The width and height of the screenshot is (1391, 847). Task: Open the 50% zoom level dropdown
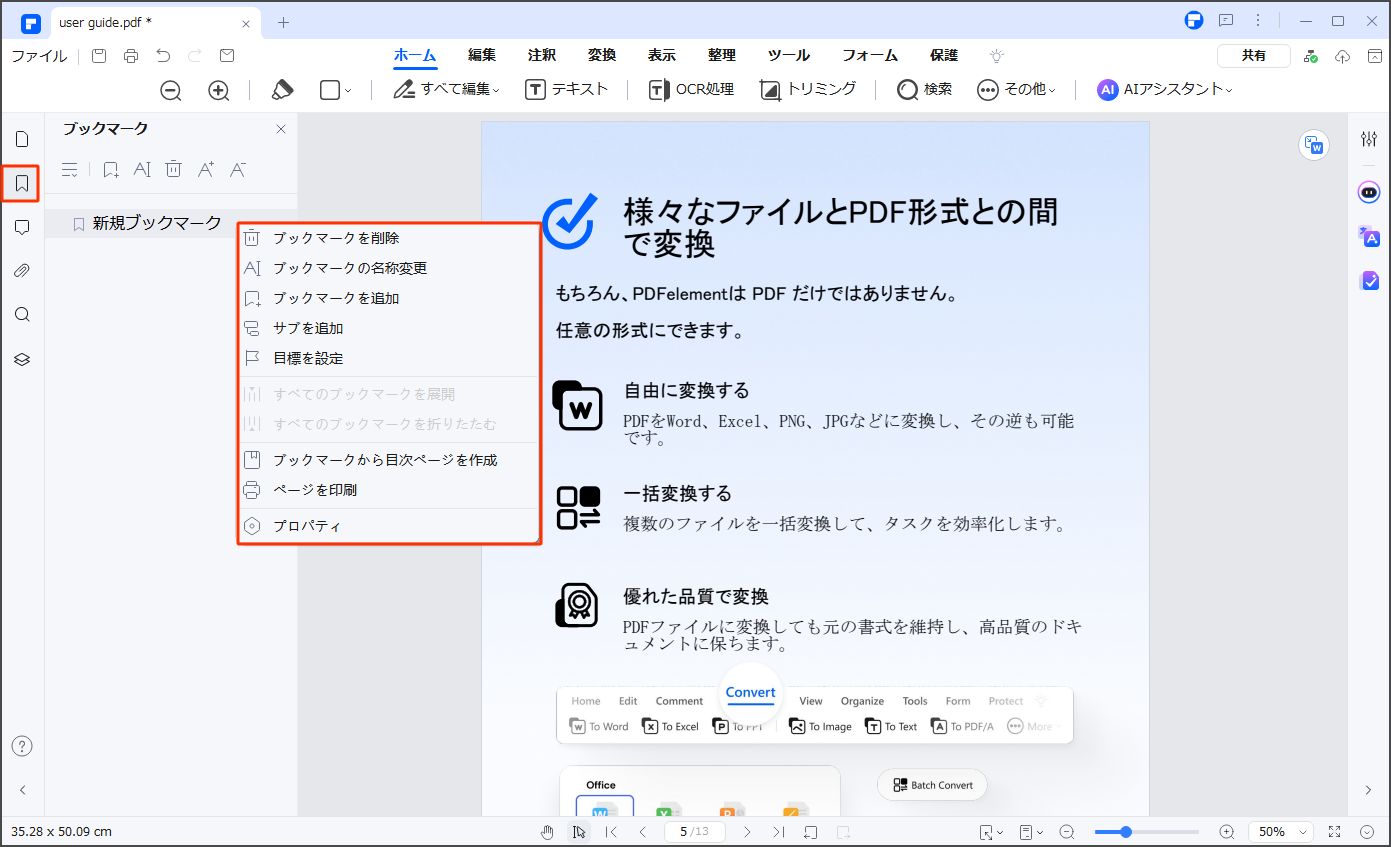1283,832
